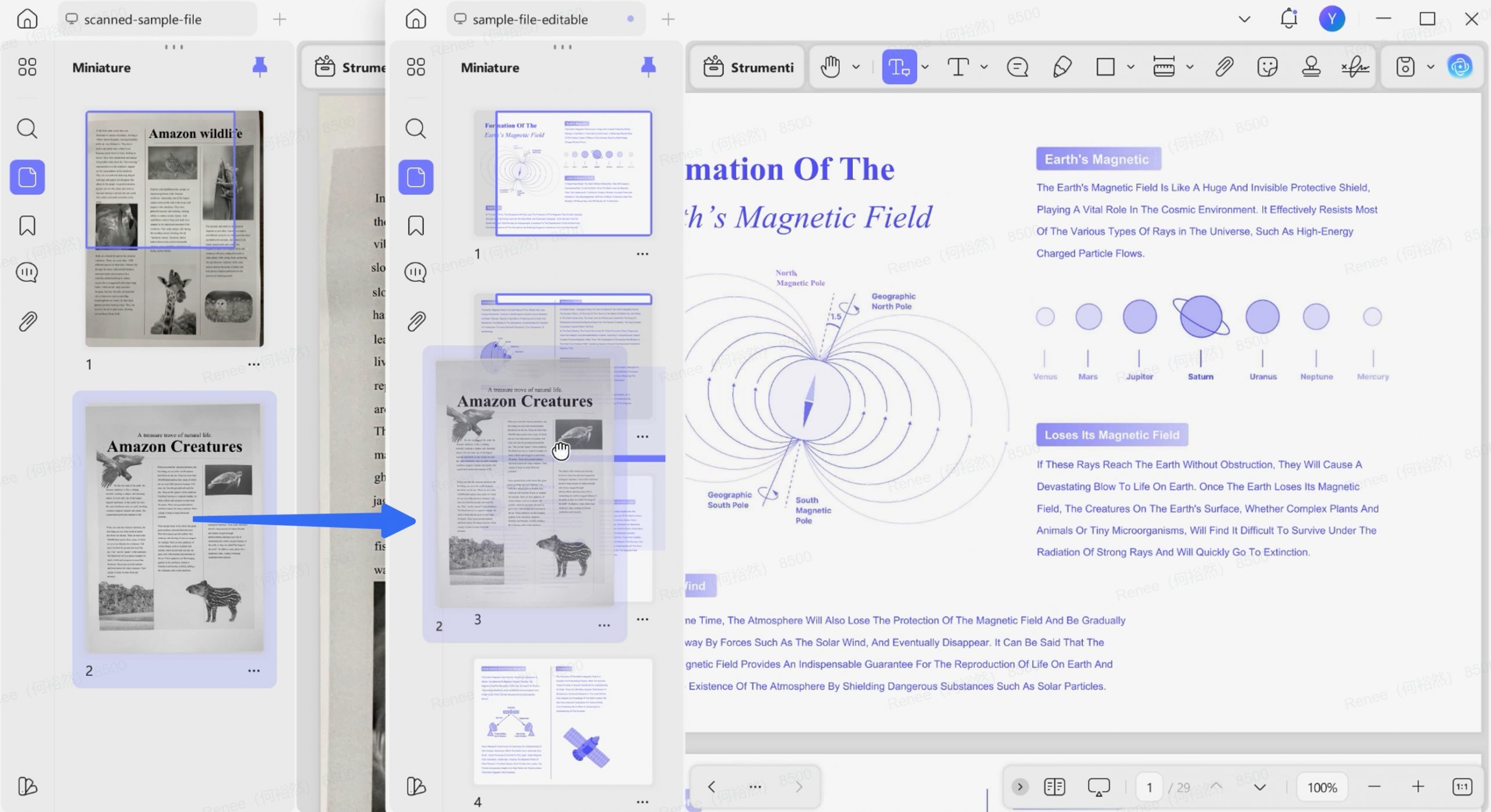
Task: Click layers icon at bottom of left sidebar
Action: pyautogui.click(x=27, y=786)
